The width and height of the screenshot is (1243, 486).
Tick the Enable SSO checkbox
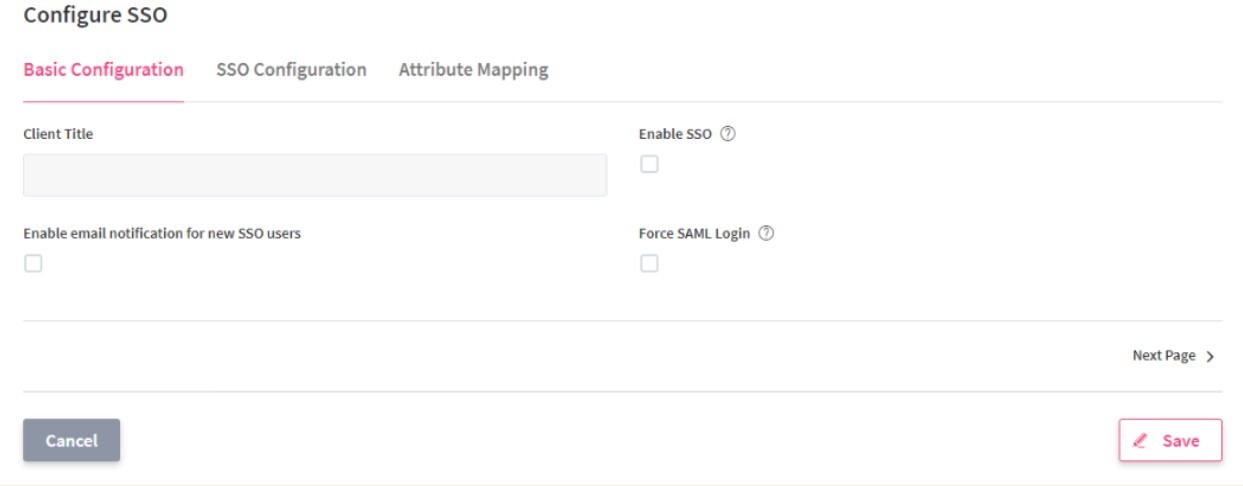click(x=650, y=165)
